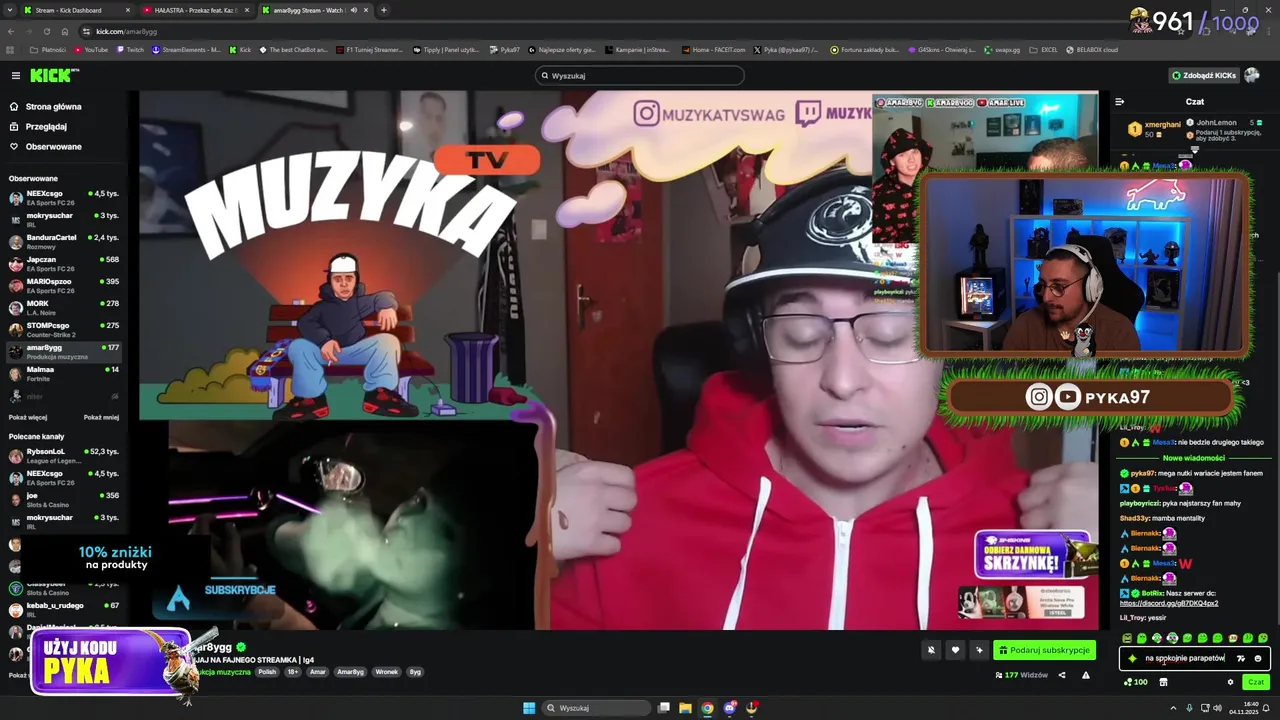Click the translate icon in chat input

click(x=1241, y=658)
